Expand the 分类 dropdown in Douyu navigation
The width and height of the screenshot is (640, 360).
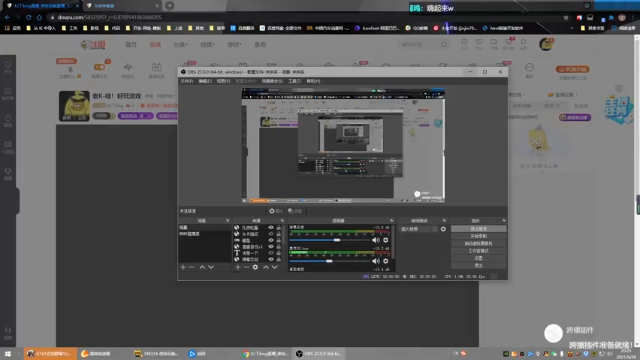click(180, 44)
